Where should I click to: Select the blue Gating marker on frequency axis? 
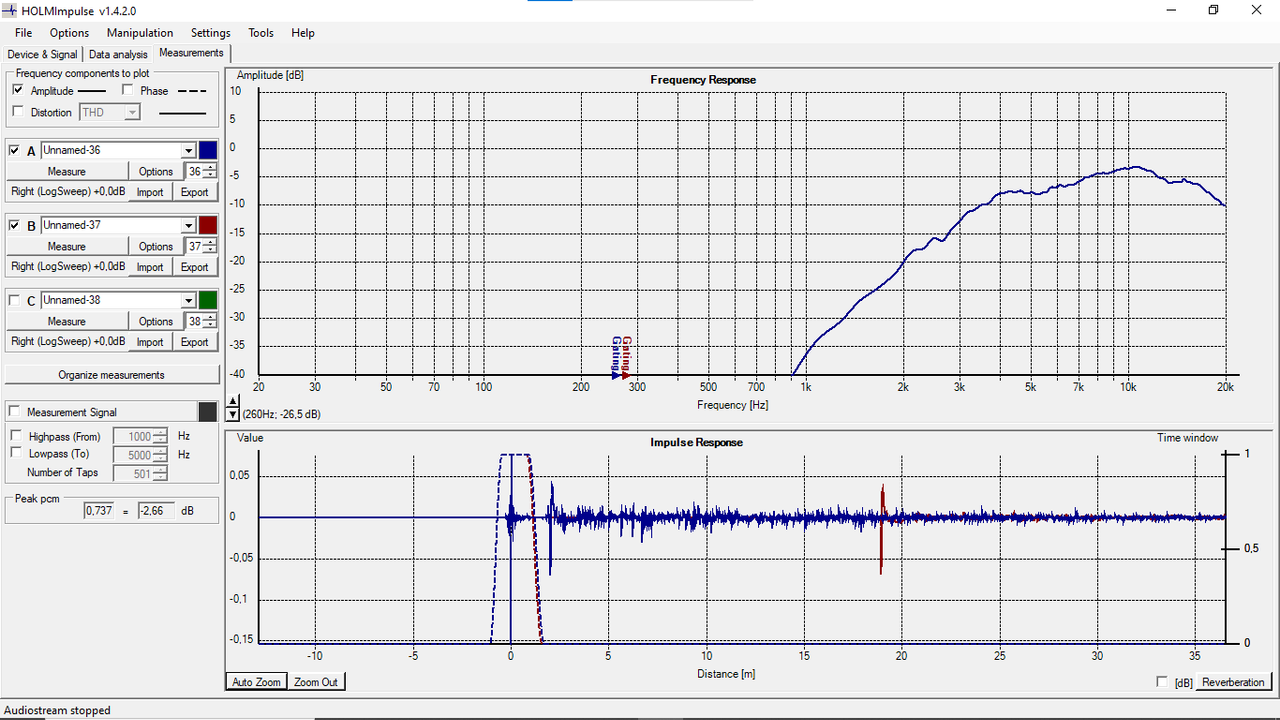coord(616,358)
